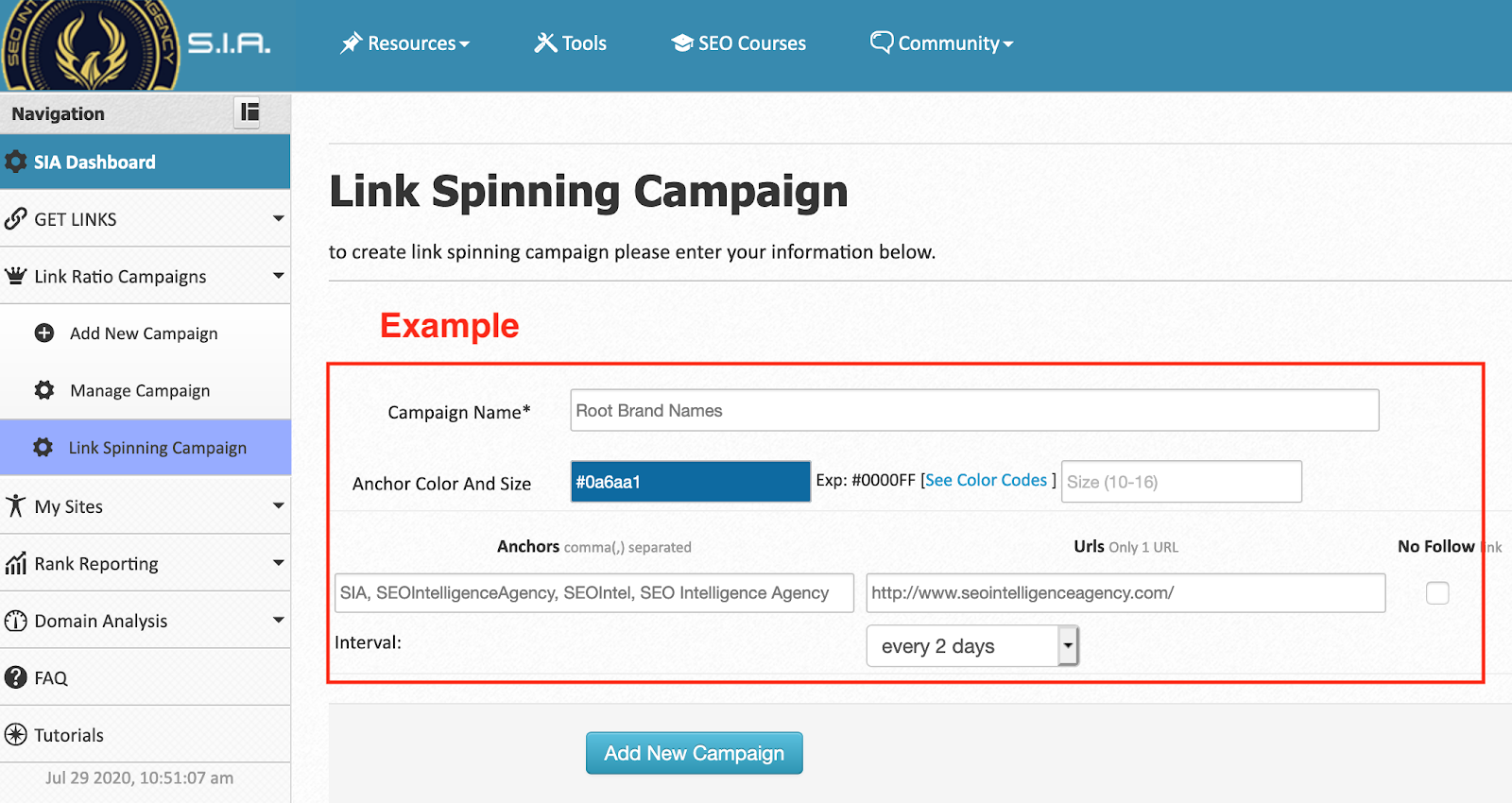Click the Link Spinning Campaign page heading
The image size is (1512, 803).
point(589,192)
